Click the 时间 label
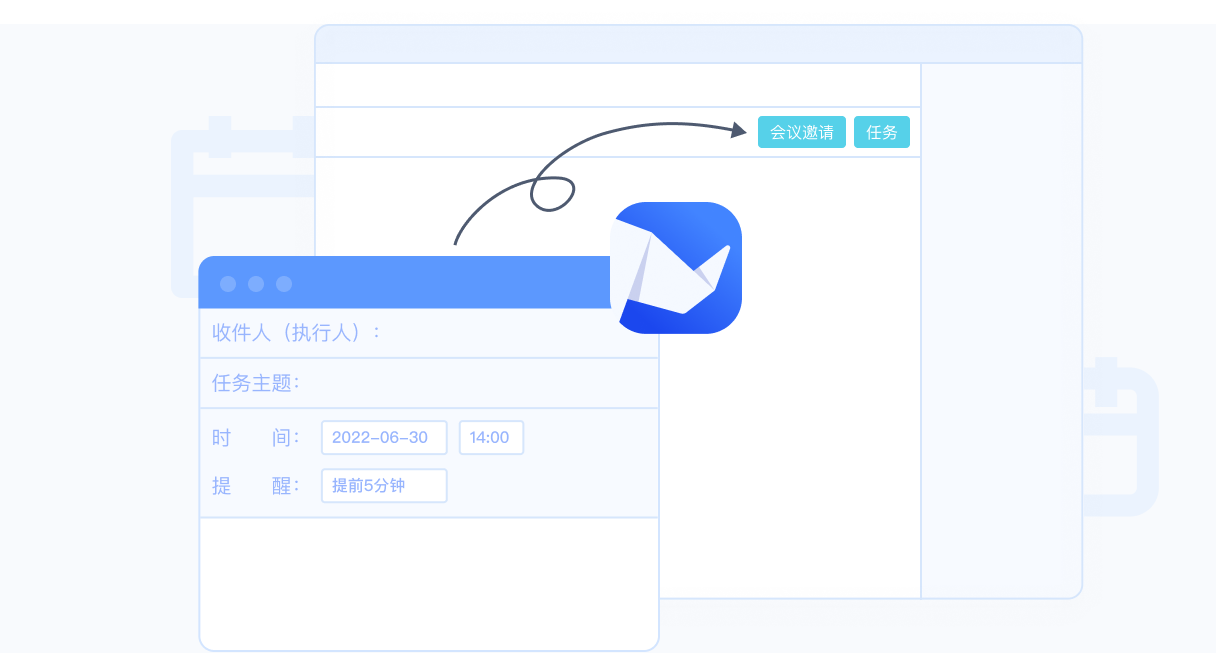The height and width of the screenshot is (653, 1216). (255, 438)
